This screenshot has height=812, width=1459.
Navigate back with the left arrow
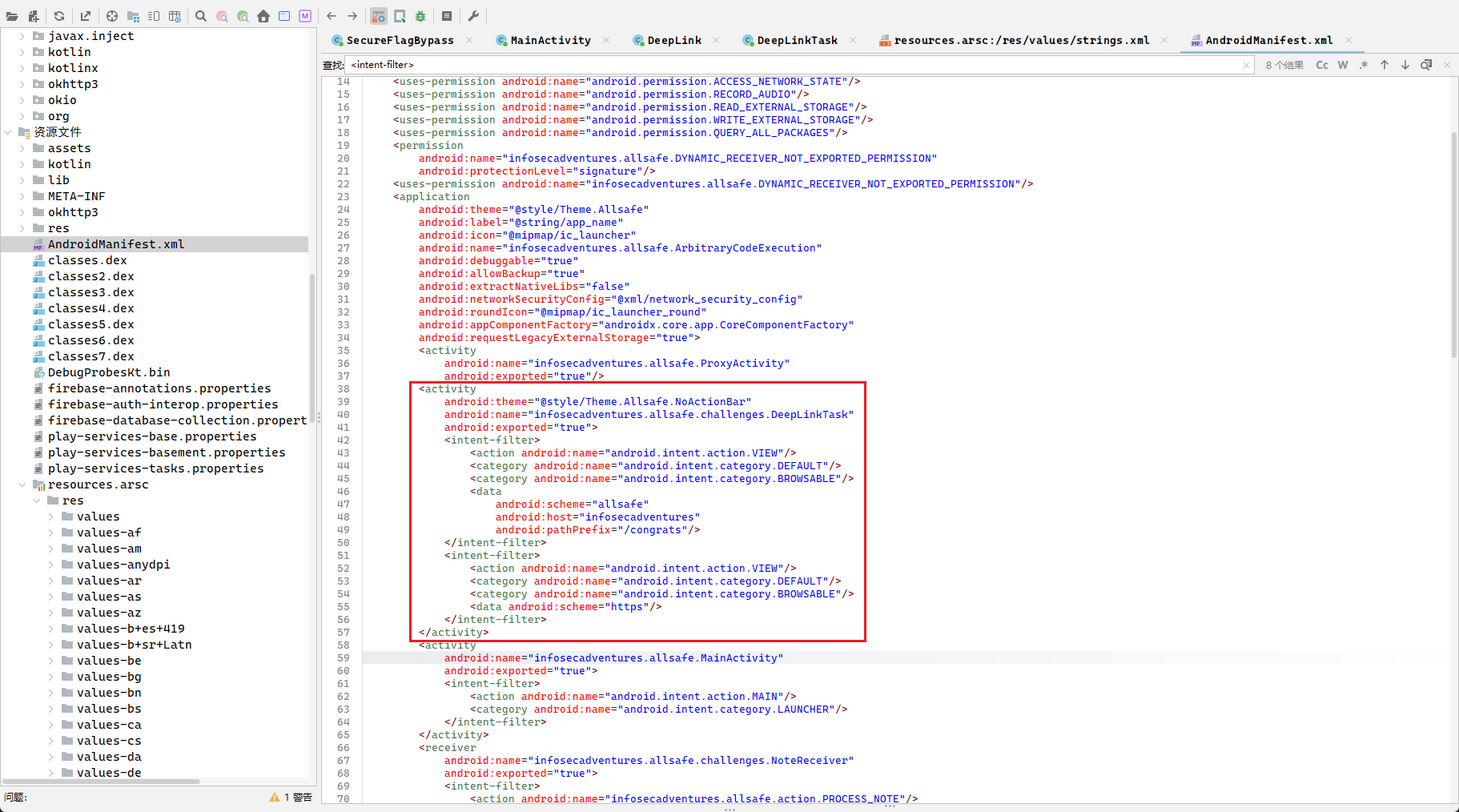click(332, 16)
